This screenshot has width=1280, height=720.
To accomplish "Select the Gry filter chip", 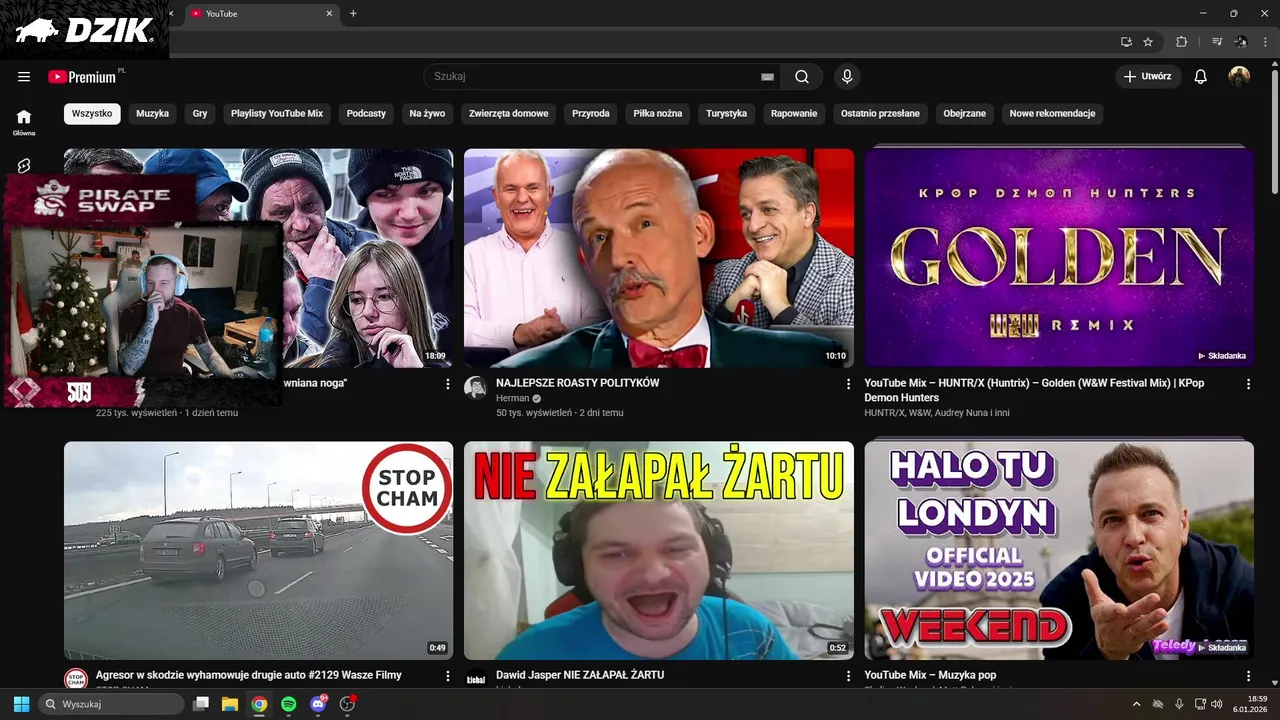I will [x=200, y=114].
